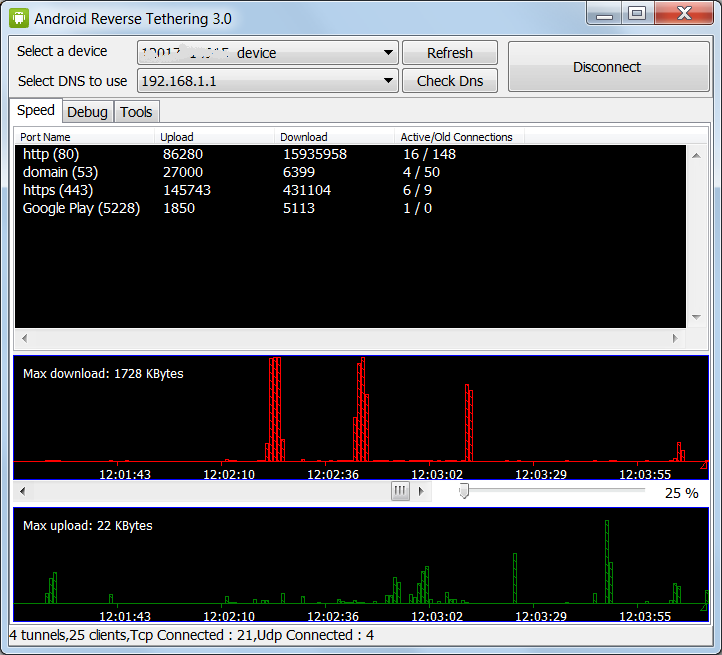The height and width of the screenshot is (655, 722).
Task: Click 12:02:10 marker on download graph
Action: click(229, 474)
